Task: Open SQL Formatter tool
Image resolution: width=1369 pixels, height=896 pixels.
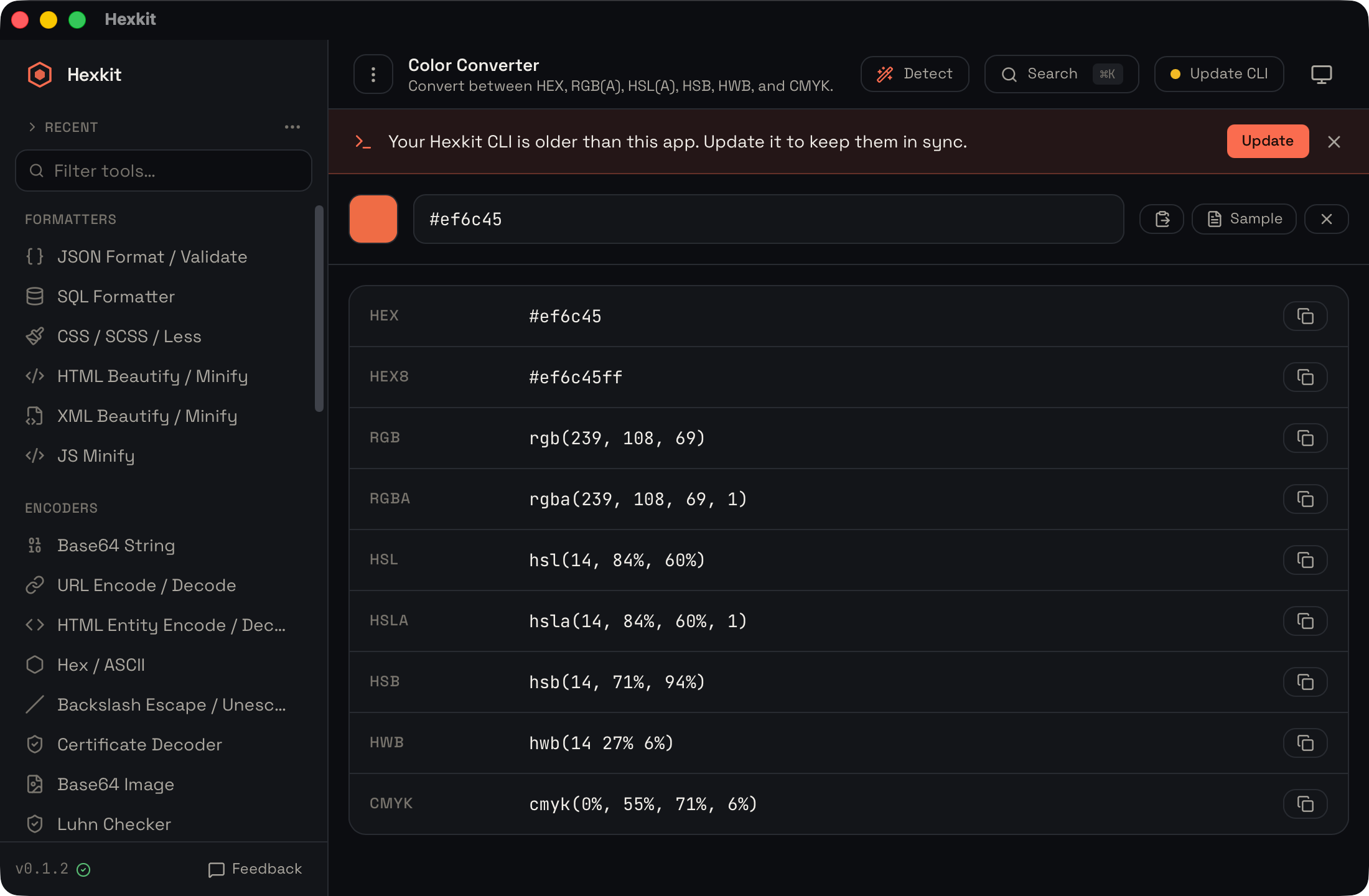Action: tap(163, 297)
